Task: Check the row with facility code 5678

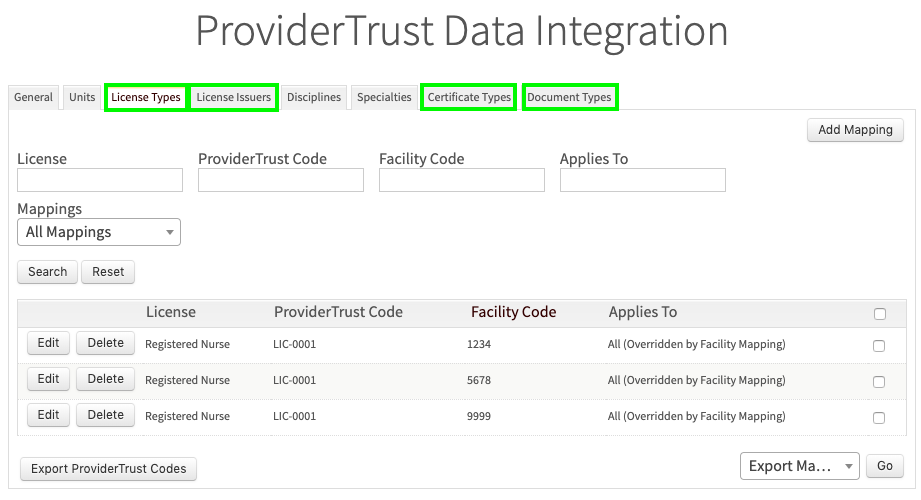Action: [879, 382]
